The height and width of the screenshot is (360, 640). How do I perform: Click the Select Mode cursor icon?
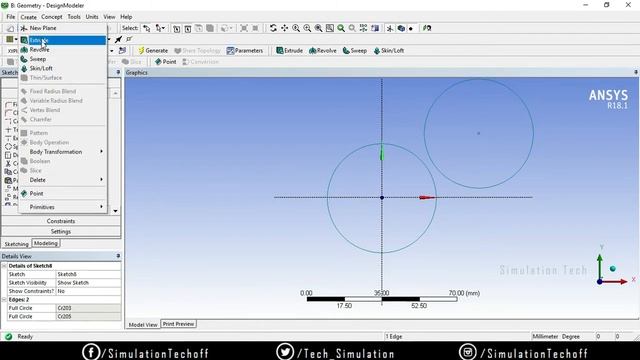[x=147, y=28]
